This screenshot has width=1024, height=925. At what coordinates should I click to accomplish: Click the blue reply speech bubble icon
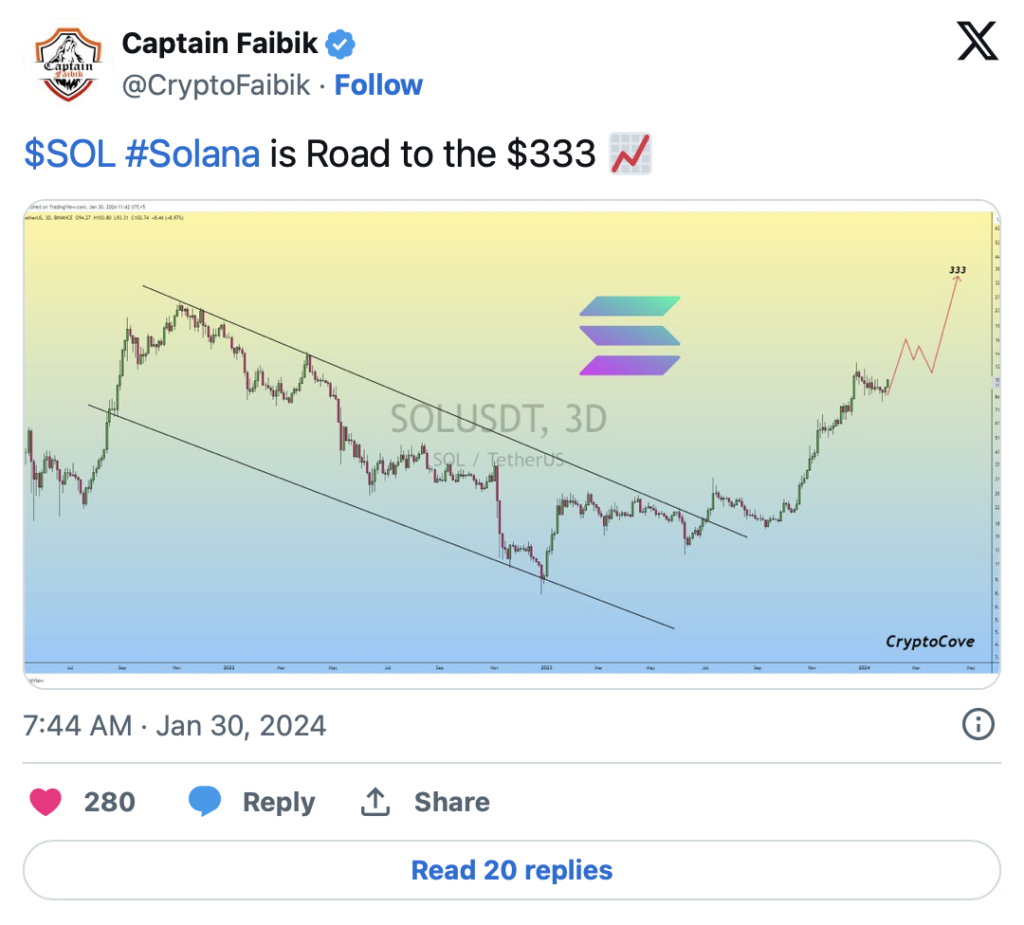point(204,802)
